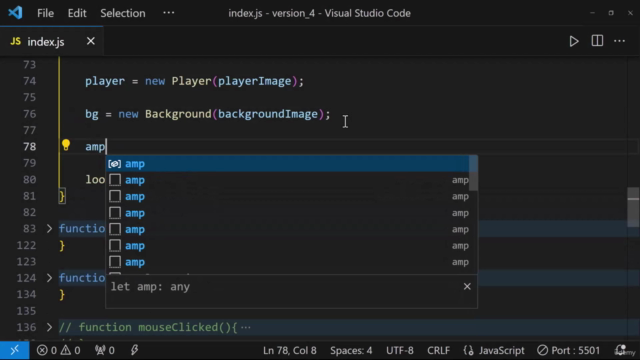Open the VS Code logo menu
Image resolution: width=640 pixels, height=360 pixels.
[x=15, y=13]
